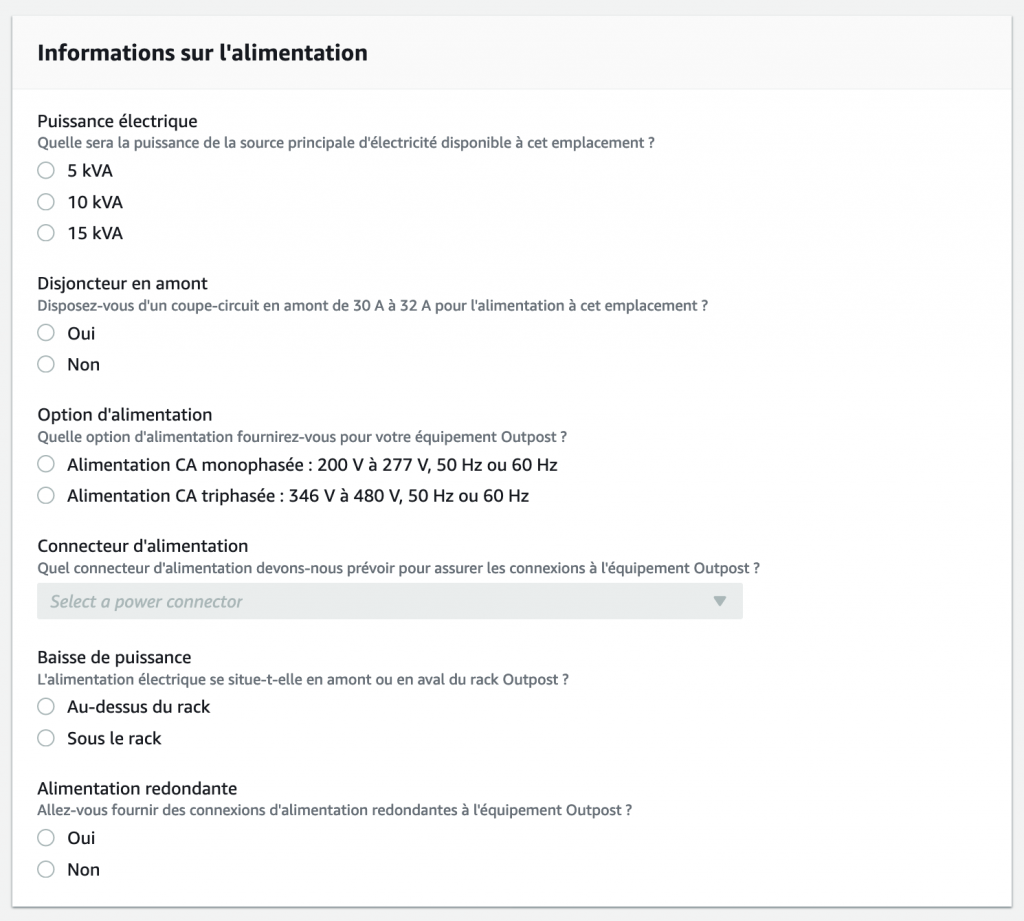Select Au-dessus du rack option
This screenshot has width=1024, height=921.
(46, 707)
